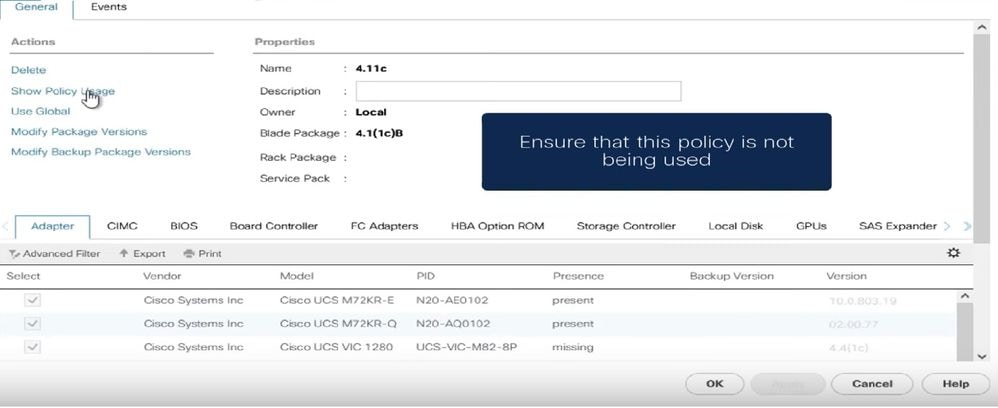Viewport: 998px width, 408px height.
Task: Sort by the PID column header
Action: pyautogui.click(x=426, y=276)
